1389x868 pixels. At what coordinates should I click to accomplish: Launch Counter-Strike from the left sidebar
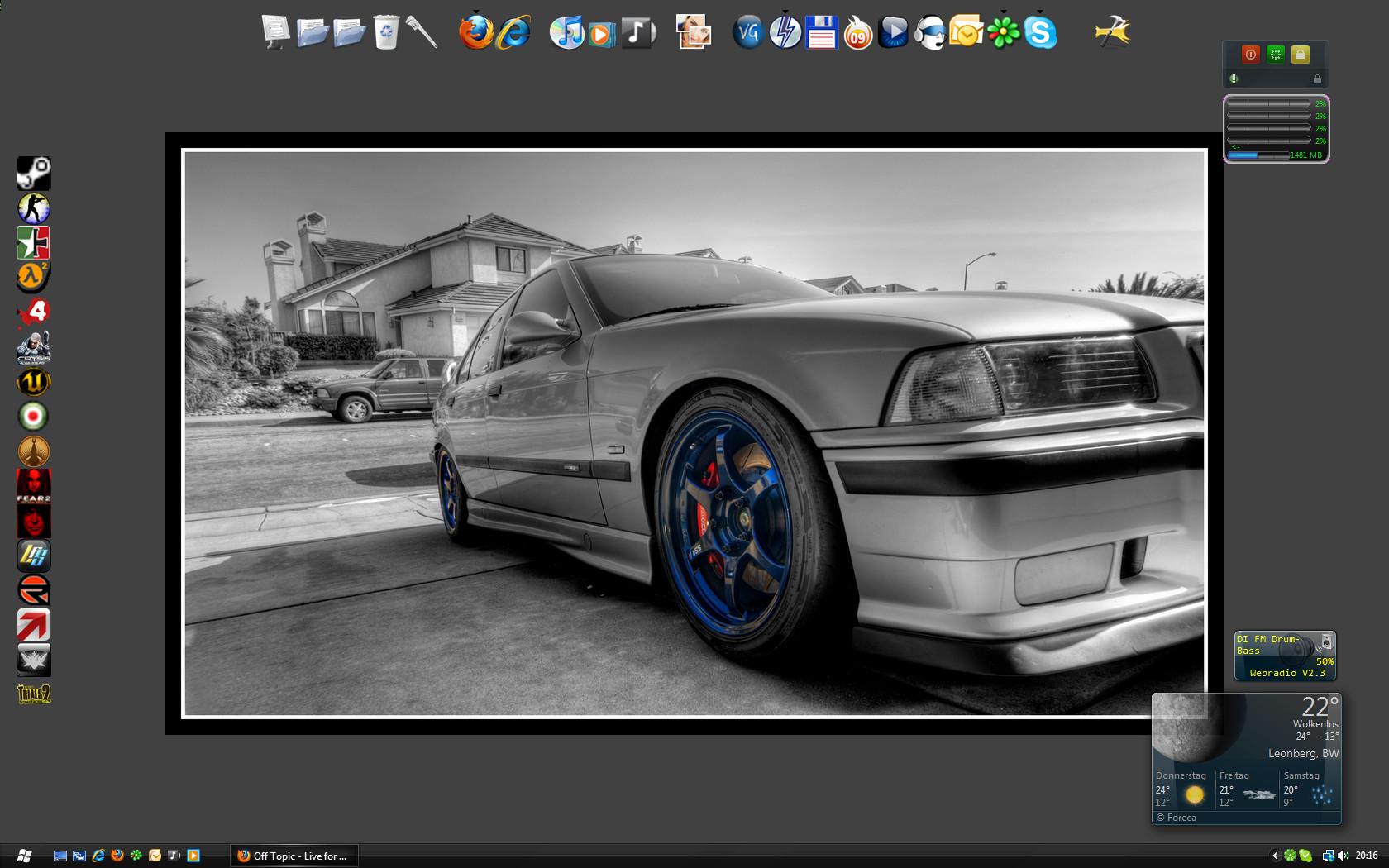click(x=34, y=208)
